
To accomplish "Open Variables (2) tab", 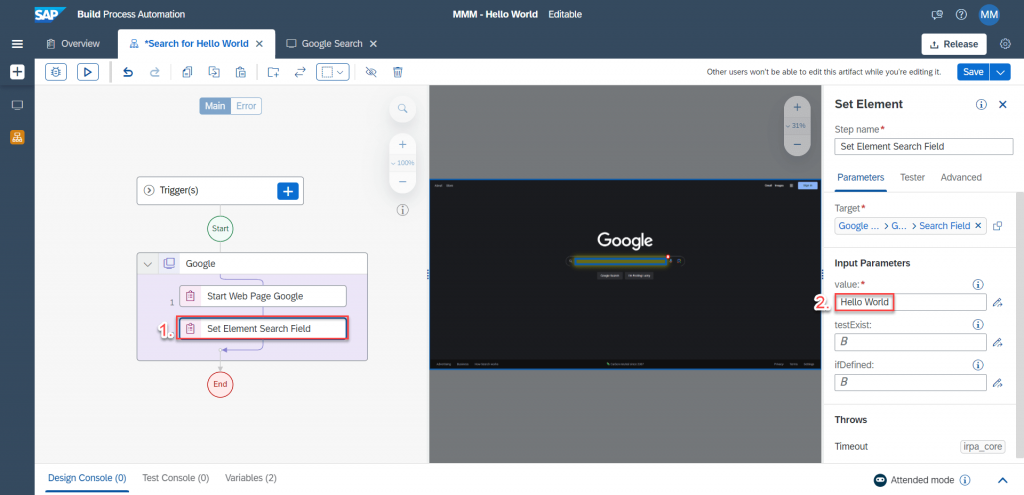I will click(251, 478).
